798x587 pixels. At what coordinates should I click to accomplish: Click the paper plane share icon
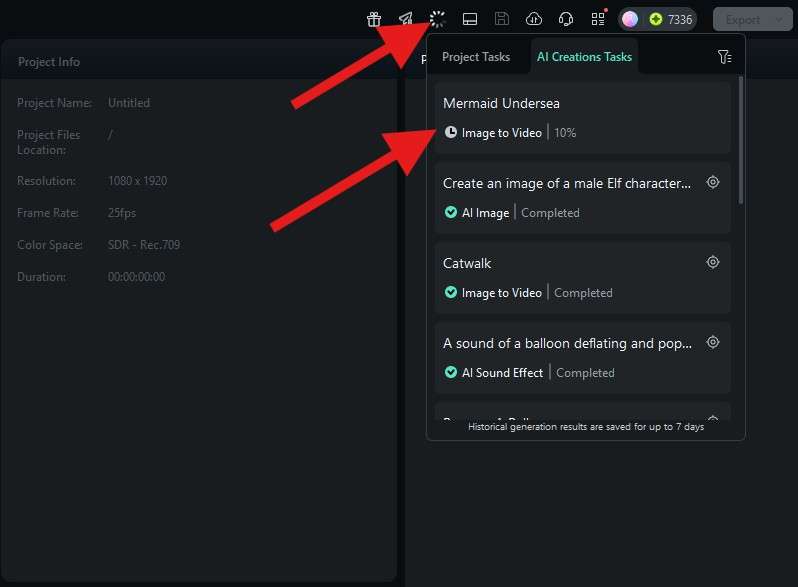point(406,19)
